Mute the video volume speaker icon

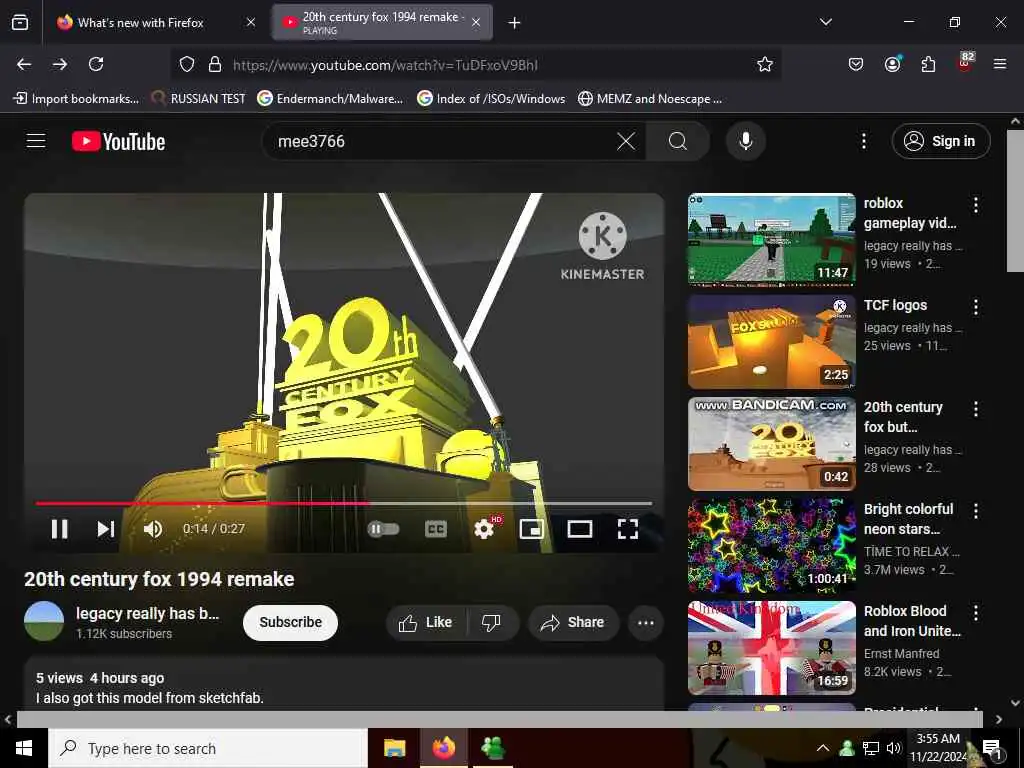click(153, 528)
